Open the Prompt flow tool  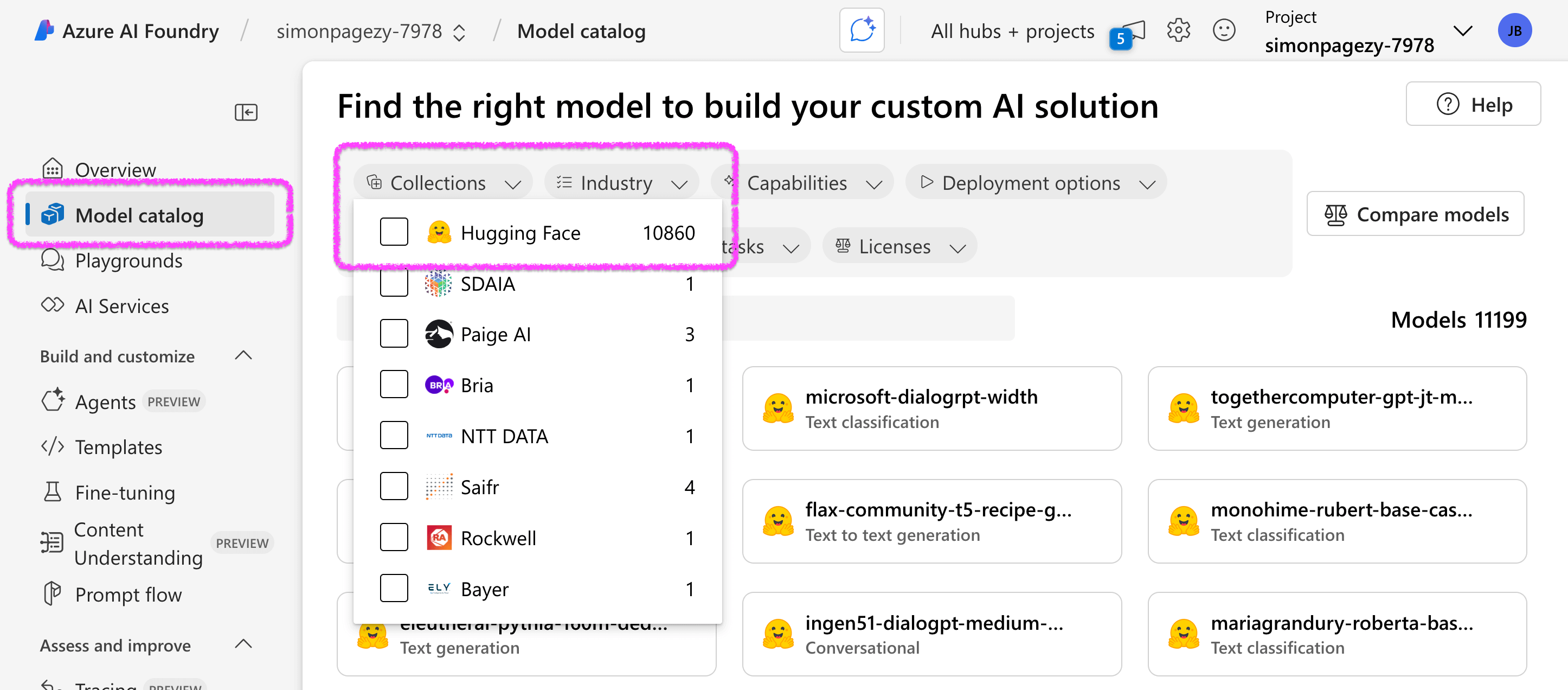click(128, 595)
